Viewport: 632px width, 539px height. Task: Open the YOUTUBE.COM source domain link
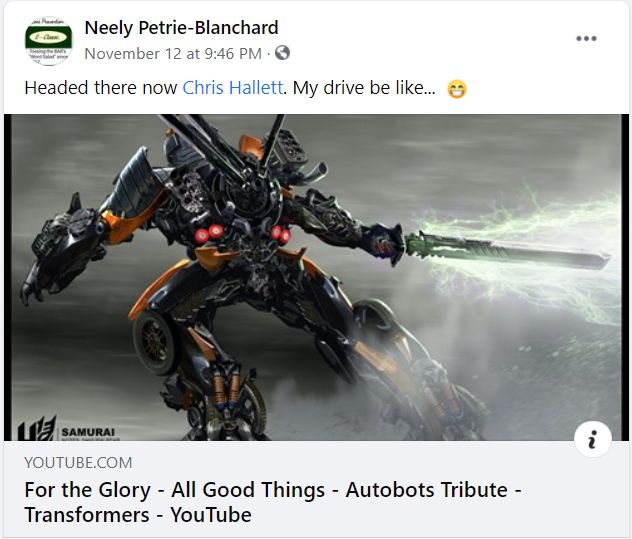78,463
